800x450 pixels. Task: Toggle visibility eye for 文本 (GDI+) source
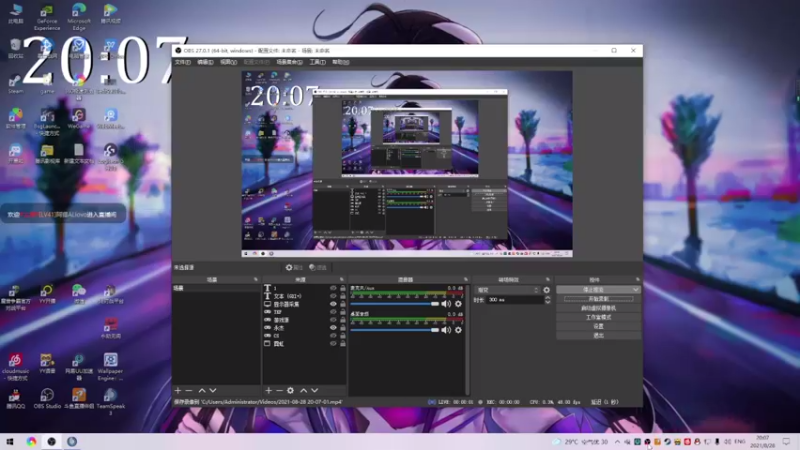click(x=333, y=296)
